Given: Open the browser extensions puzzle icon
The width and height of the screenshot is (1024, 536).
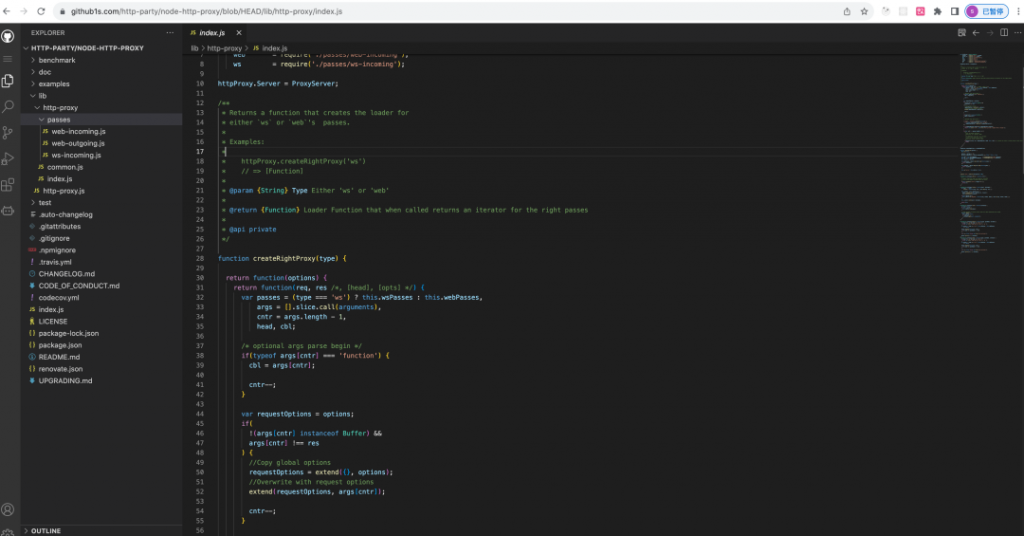Looking at the screenshot, I should (x=938, y=11).
